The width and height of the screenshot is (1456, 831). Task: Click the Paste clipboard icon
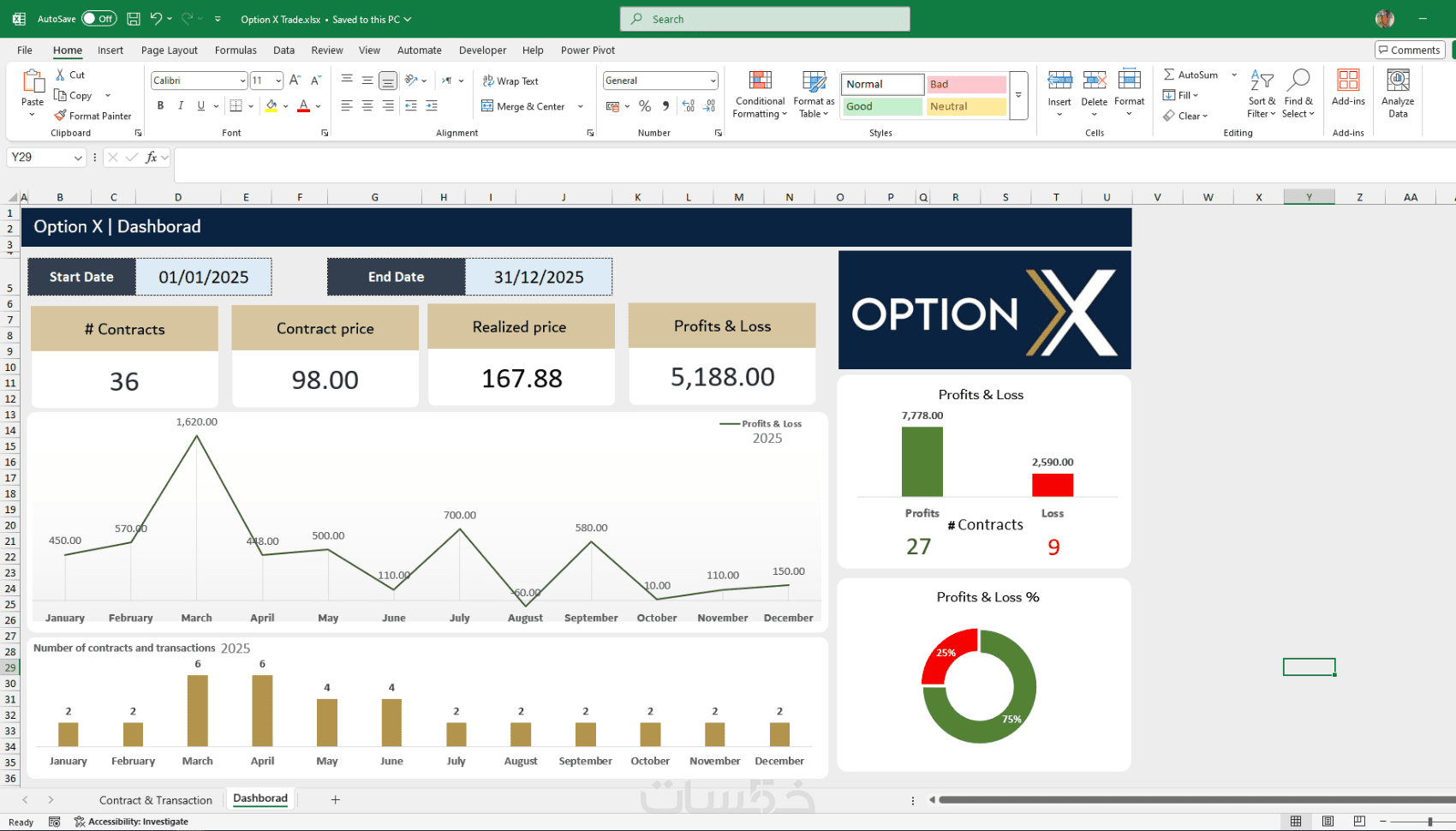(x=33, y=81)
